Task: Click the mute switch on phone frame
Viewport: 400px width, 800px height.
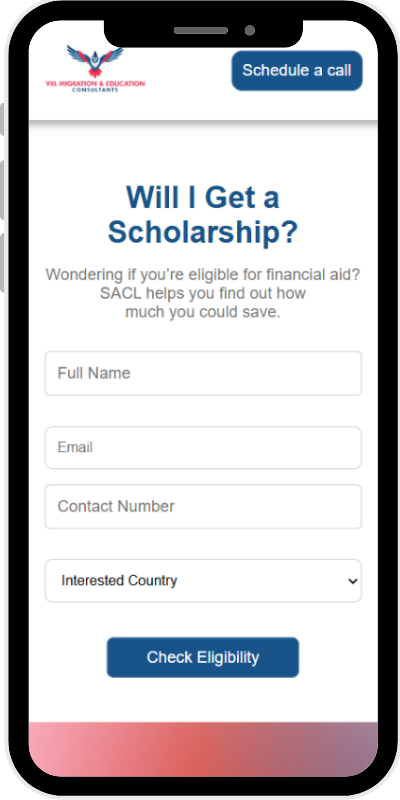Action: click(2, 119)
